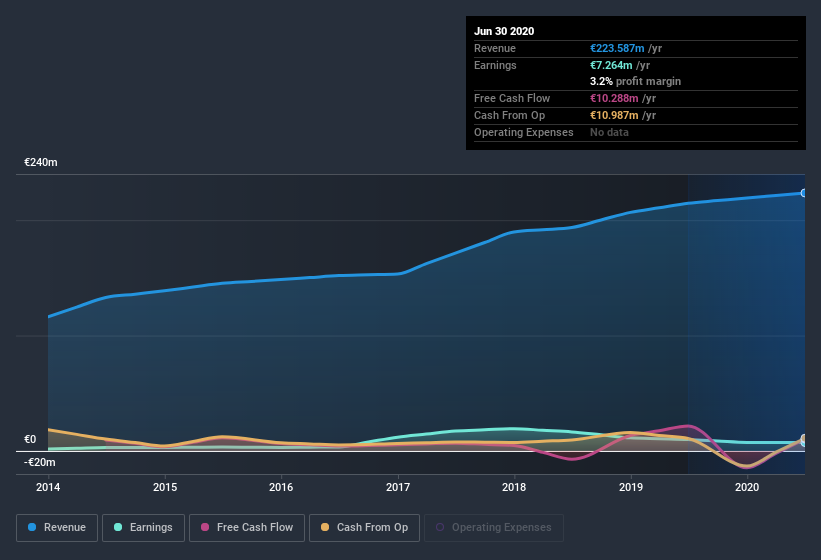Screen dimensions: 821x560
Task: Click the hollow Operating Expenses legend circle
Action: tap(440, 527)
